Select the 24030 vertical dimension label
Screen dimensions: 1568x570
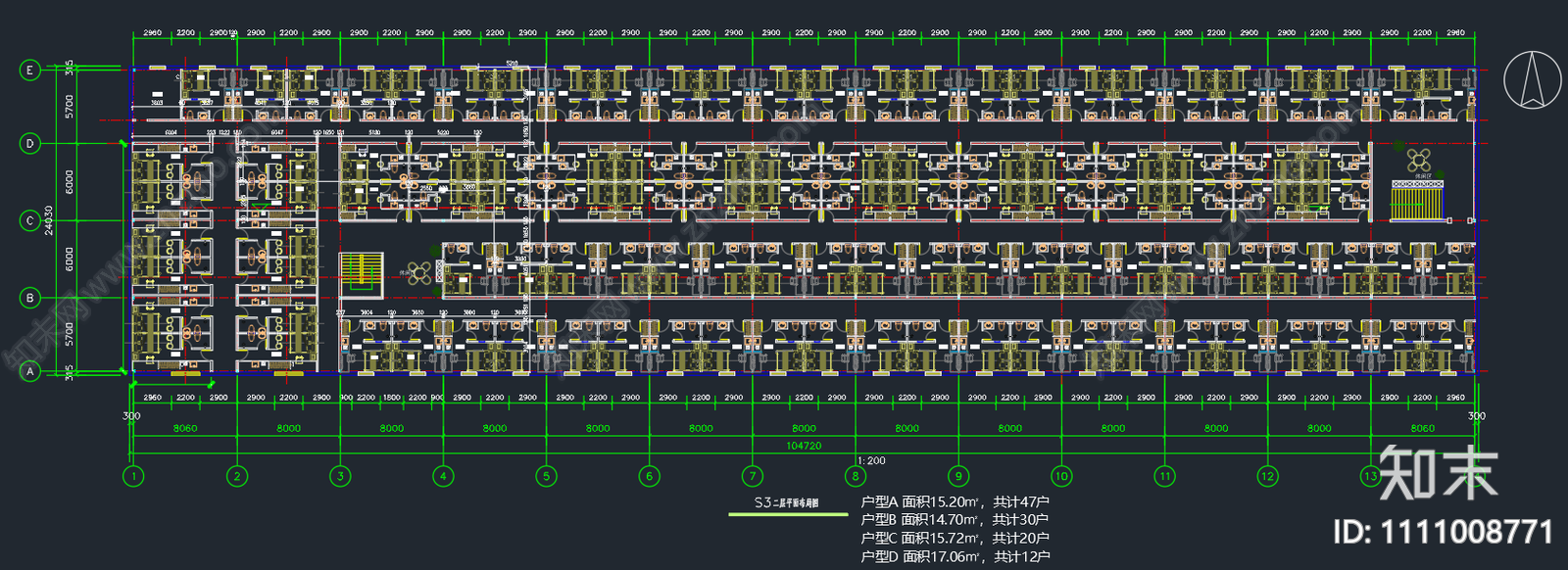[x=49, y=220]
